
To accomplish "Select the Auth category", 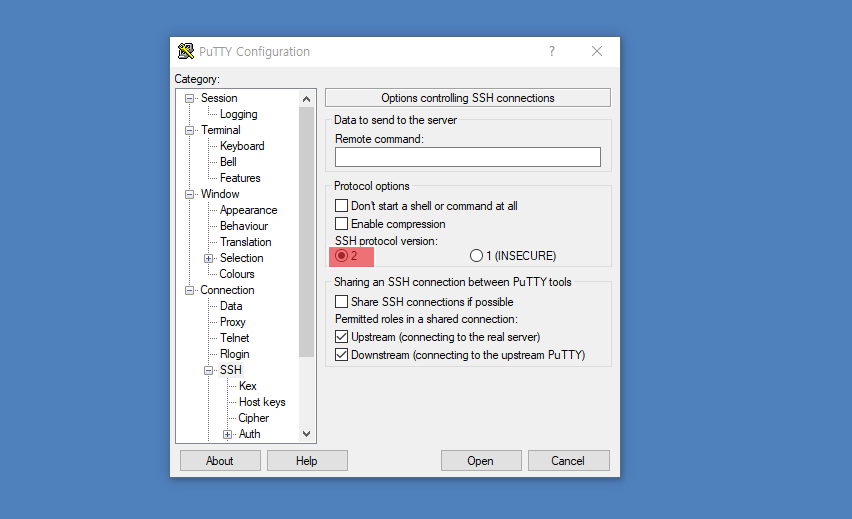I will [x=249, y=434].
